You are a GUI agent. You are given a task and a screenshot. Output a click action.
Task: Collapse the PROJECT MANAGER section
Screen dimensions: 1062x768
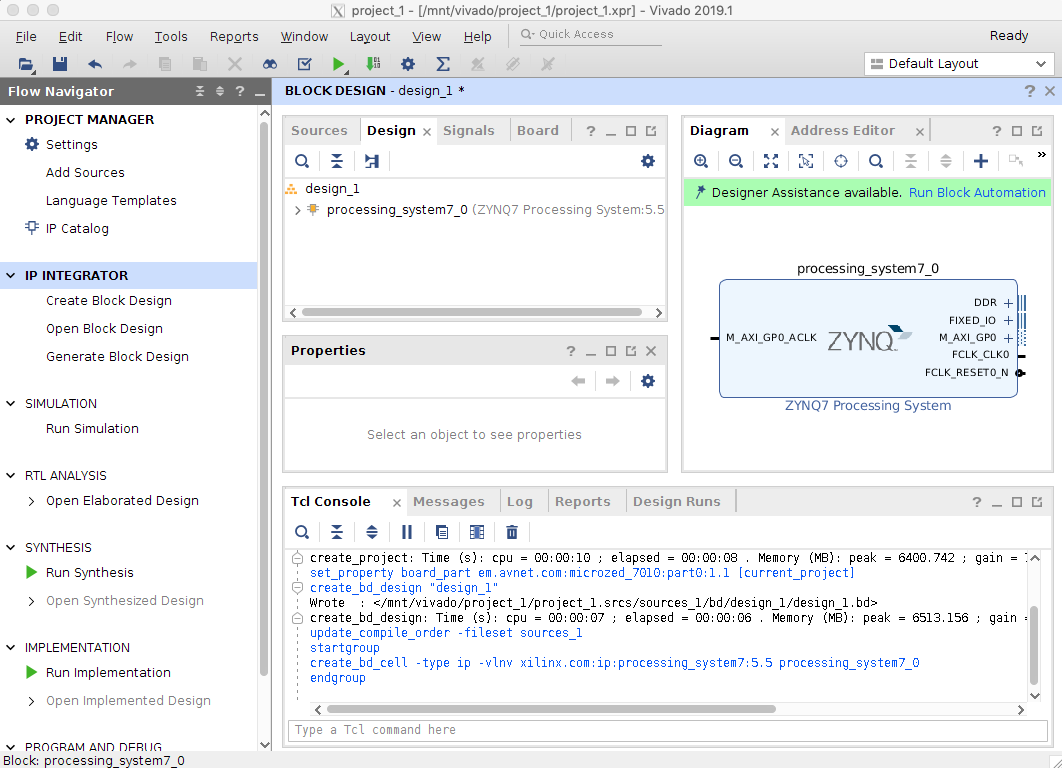[11, 120]
